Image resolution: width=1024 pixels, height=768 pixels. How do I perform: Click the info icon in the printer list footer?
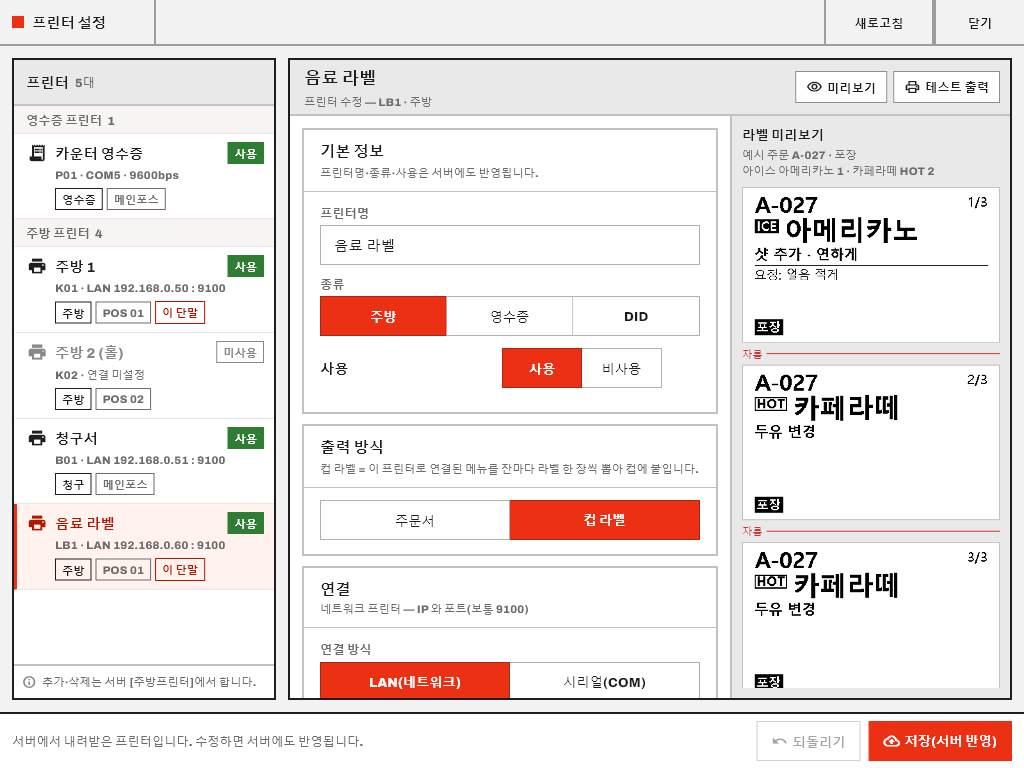pyautogui.click(x=29, y=682)
